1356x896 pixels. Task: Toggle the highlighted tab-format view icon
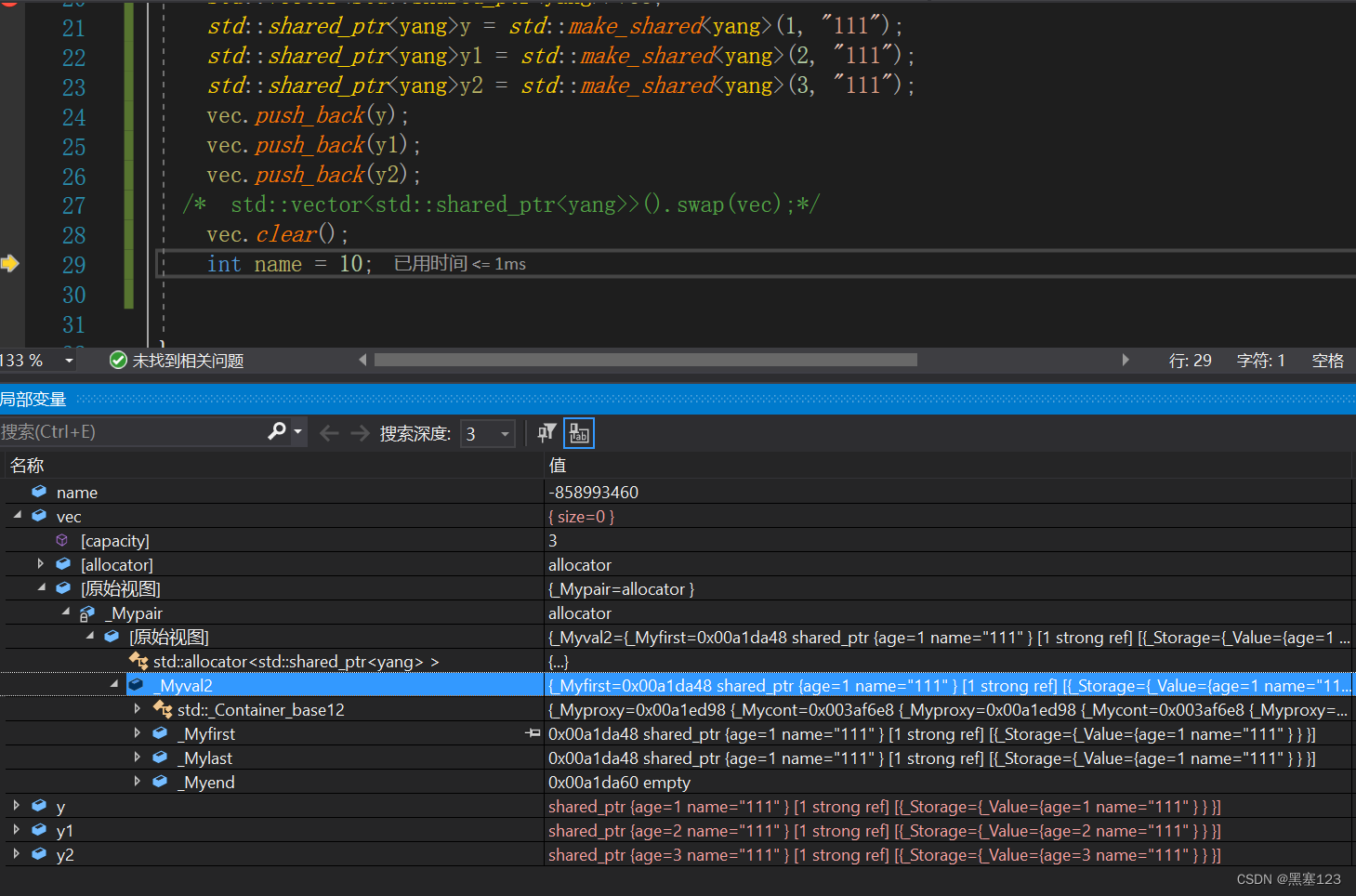click(x=579, y=433)
